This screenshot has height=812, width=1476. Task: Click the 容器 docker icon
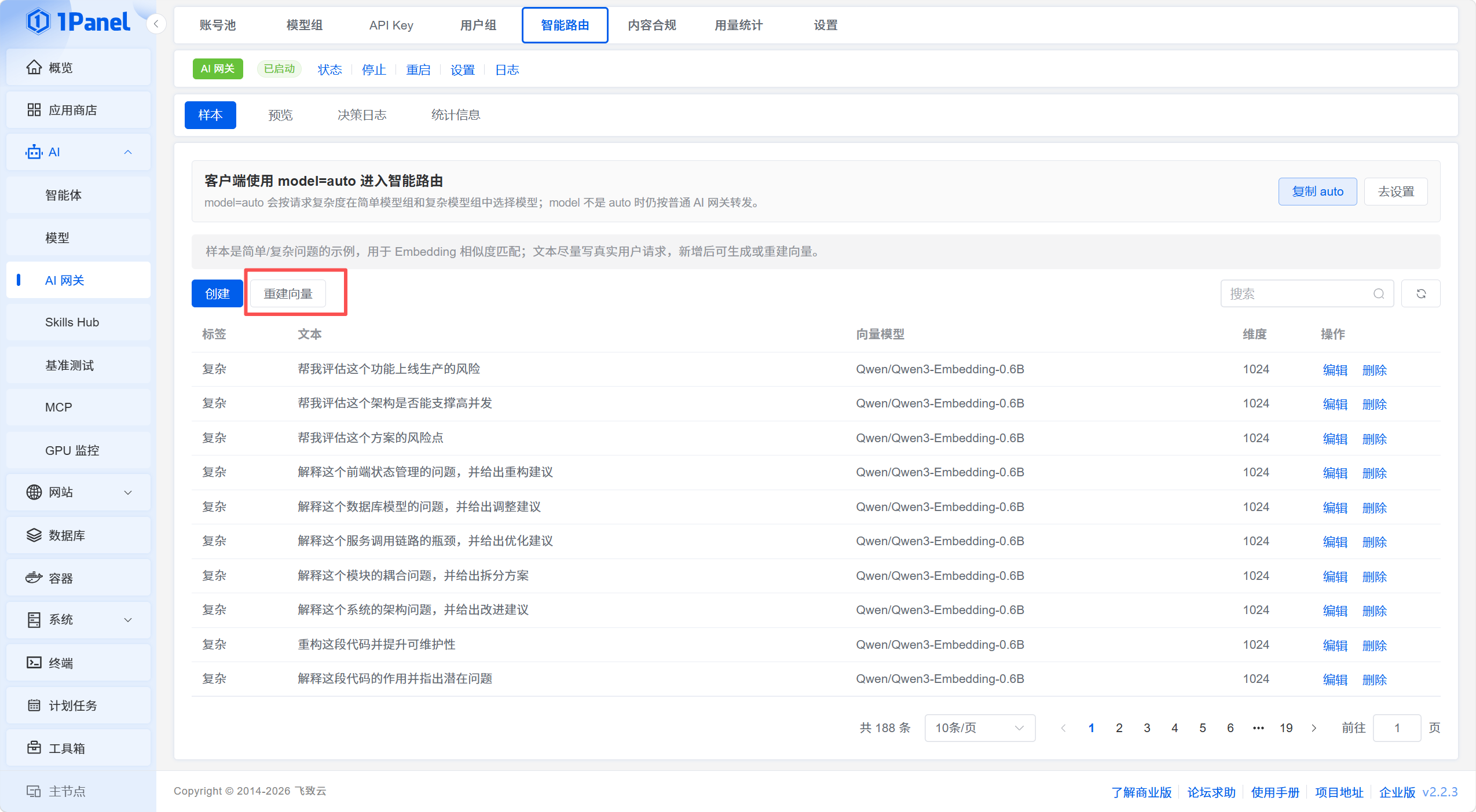click(x=34, y=578)
